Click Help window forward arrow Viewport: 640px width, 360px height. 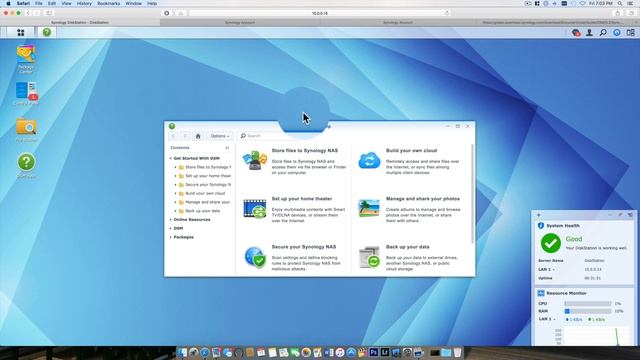coord(185,136)
